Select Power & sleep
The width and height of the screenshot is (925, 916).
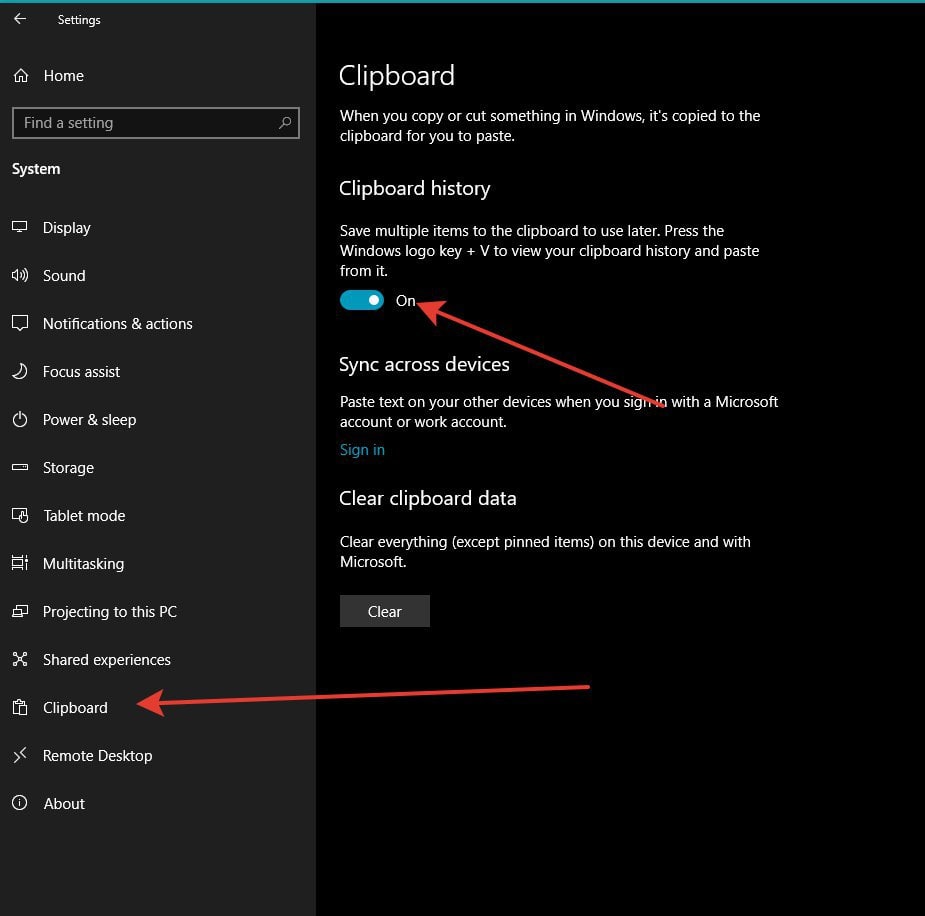coord(89,419)
